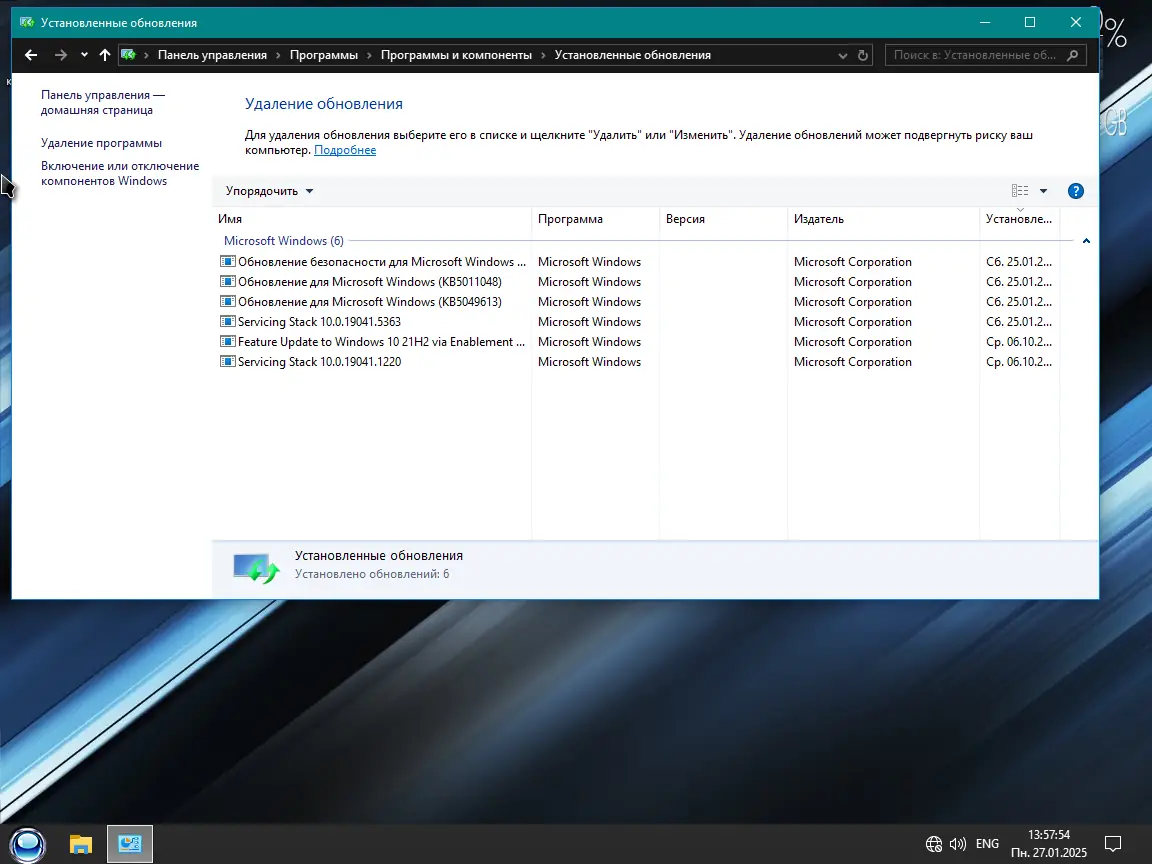Go back using the Back arrow
Screen dimensions: 1152x864
coord(31,55)
